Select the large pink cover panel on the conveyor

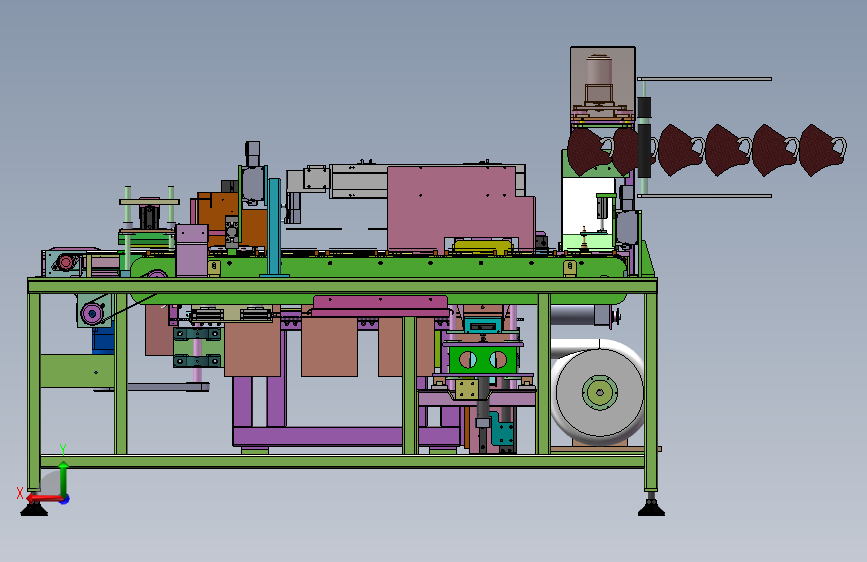(x=459, y=209)
